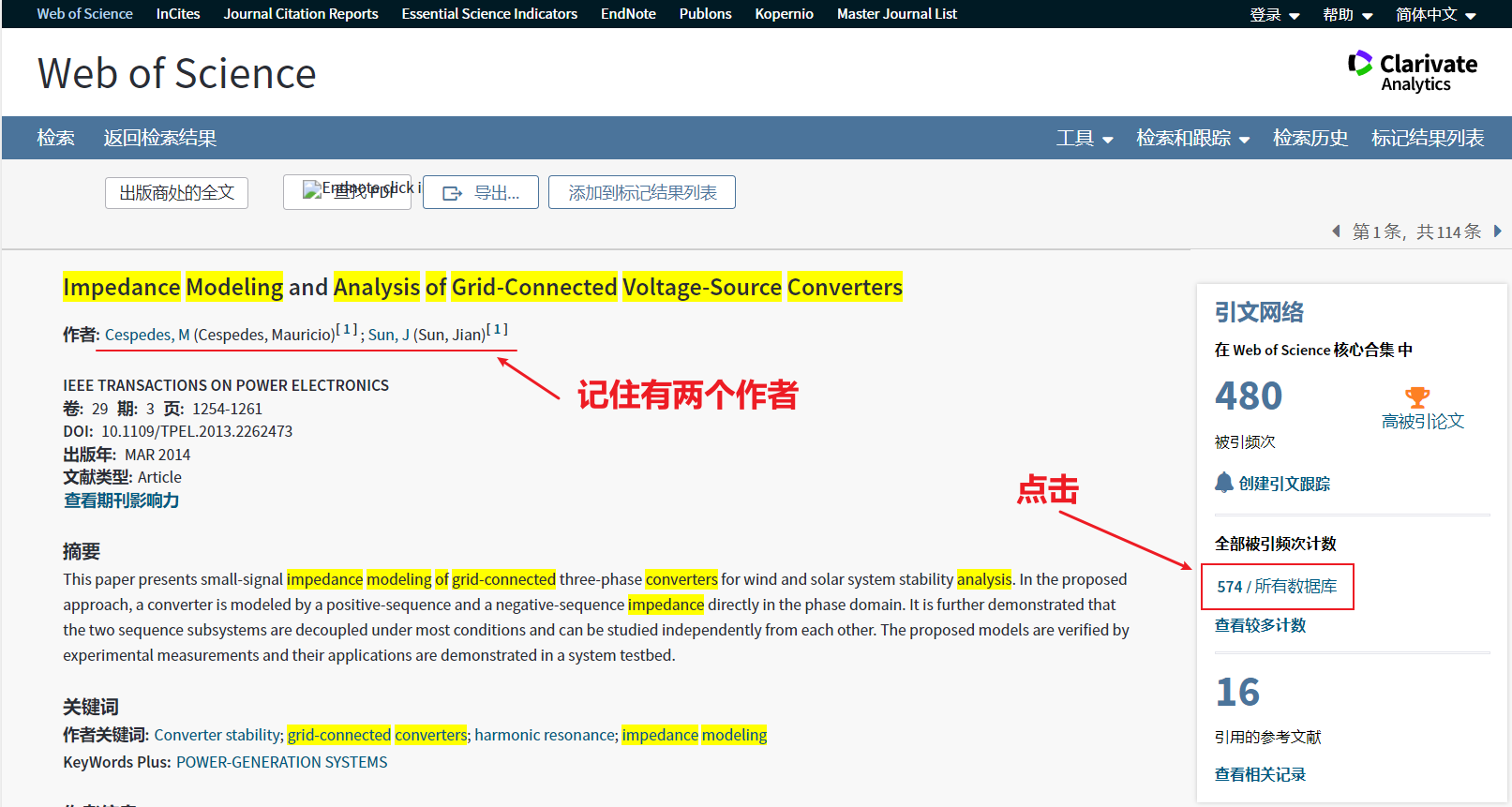Click the highly cited paper trophy icon
The image size is (1512, 807).
(1417, 396)
